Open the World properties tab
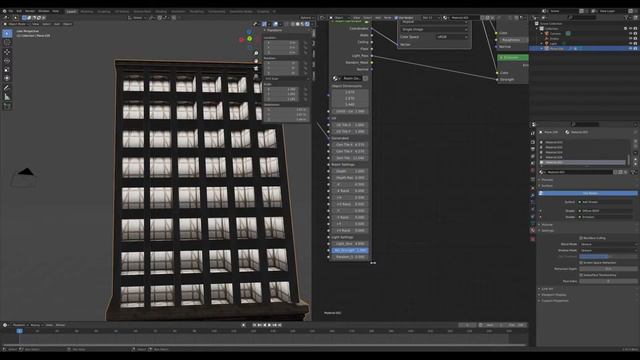640x360 pixels. point(533,170)
